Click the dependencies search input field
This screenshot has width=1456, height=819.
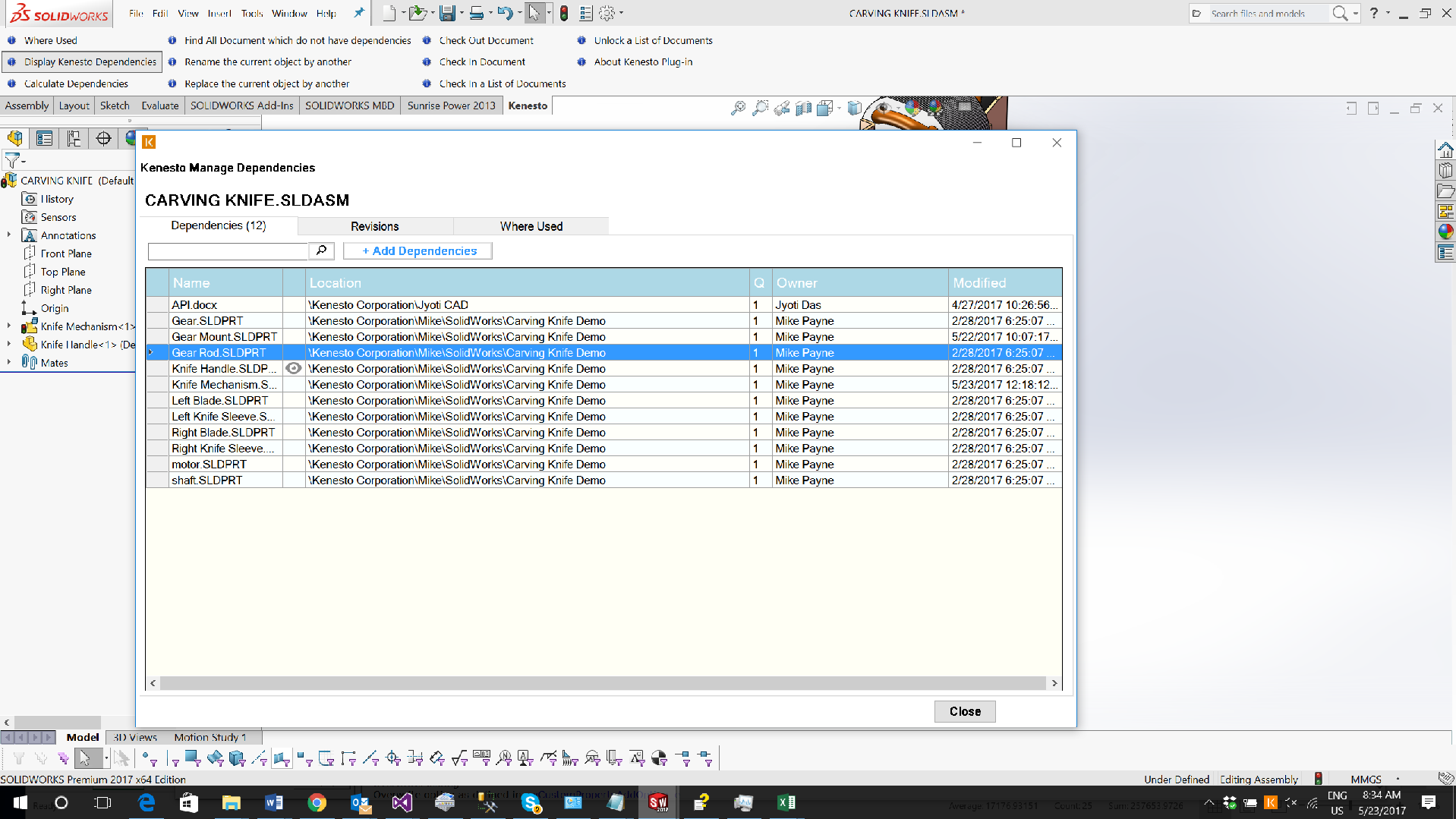pyautogui.click(x=228, y=250)
